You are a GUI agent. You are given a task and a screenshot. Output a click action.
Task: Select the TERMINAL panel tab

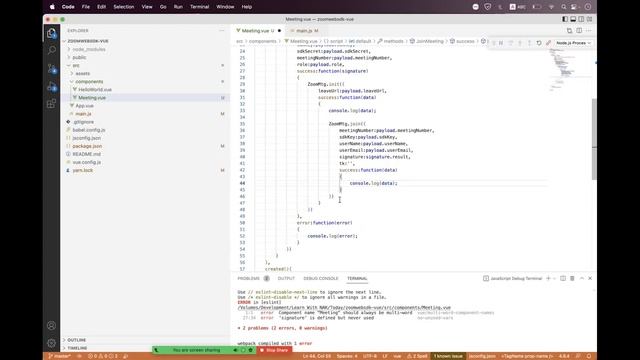357,278
